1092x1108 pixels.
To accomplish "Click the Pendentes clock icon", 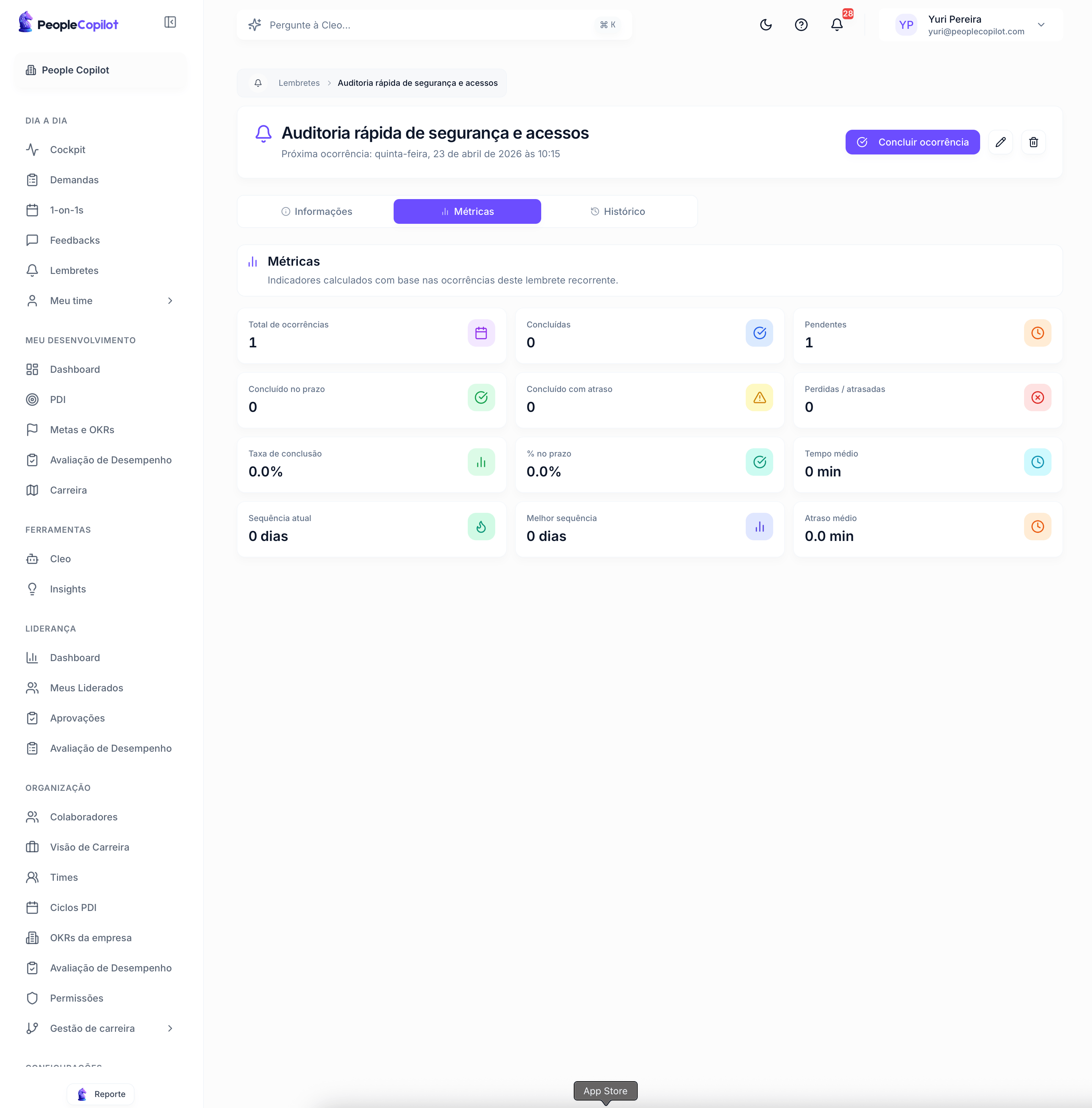I will tap(1037, 333).
